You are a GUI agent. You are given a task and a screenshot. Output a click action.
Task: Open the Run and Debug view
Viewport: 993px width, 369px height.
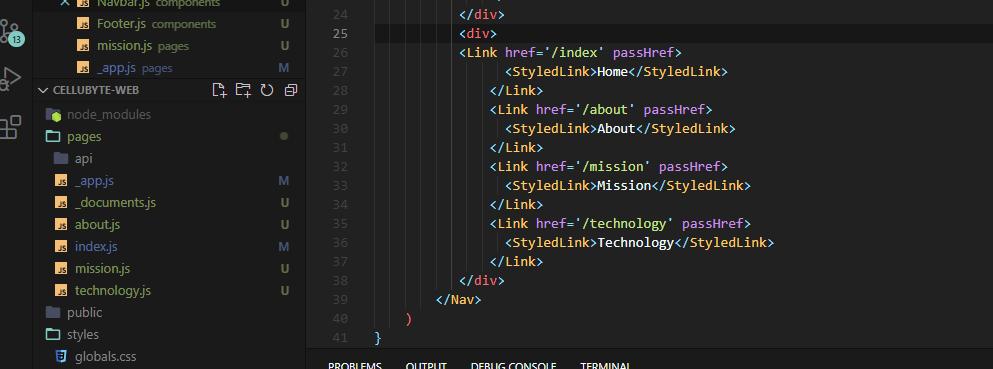coord(9,79)
